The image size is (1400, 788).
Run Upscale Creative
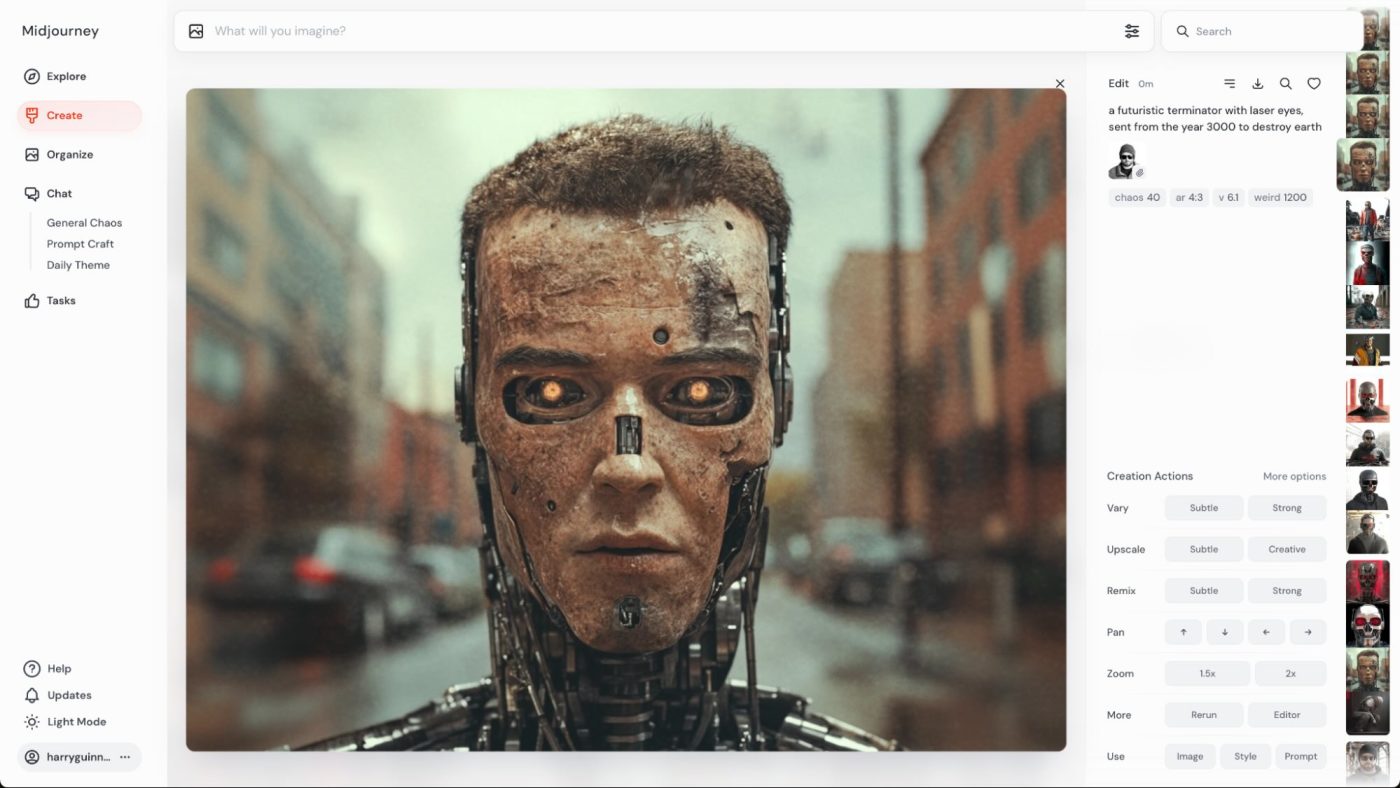tap(1287, 549)
